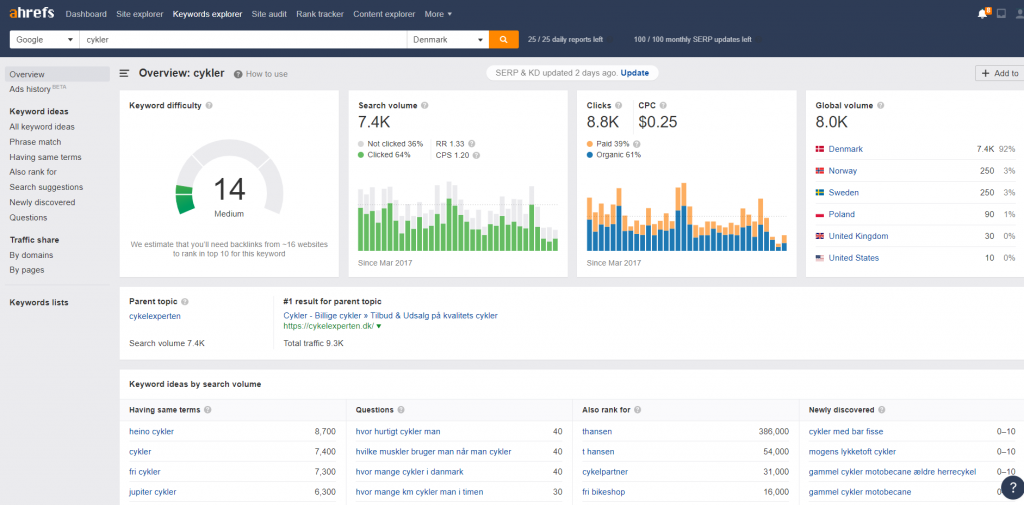Open the Cykler - Billige cykler result title

[x=391, y=316]
